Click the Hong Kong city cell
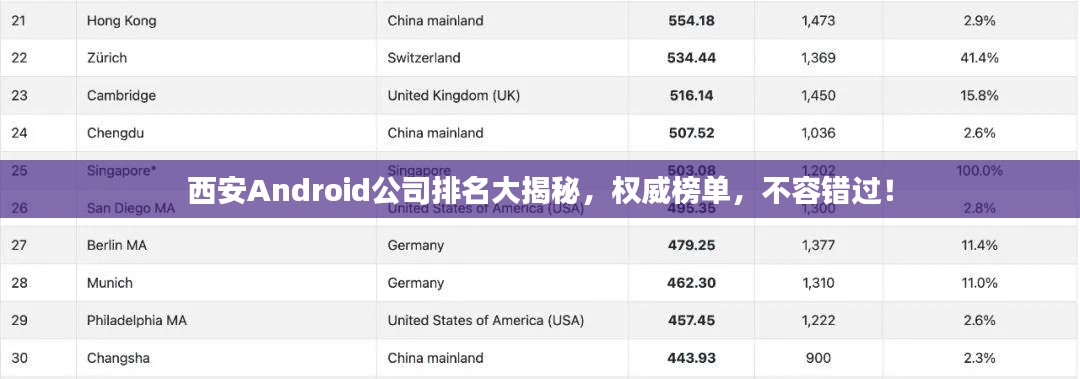1080x379 pixels. pyautogui.click(x=121, y=21)
